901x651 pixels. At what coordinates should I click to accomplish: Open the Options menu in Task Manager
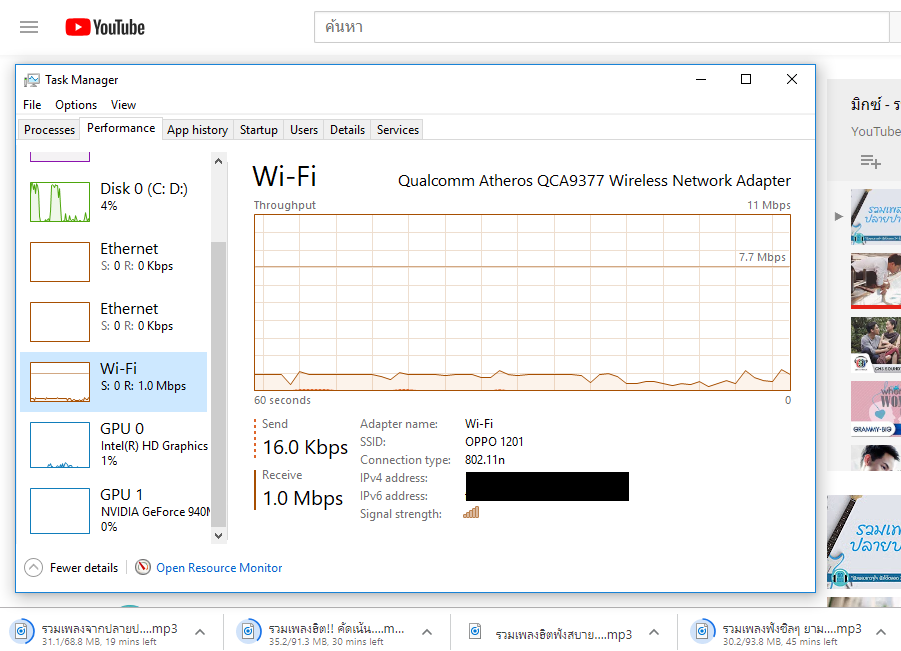[x=76, y=105]
